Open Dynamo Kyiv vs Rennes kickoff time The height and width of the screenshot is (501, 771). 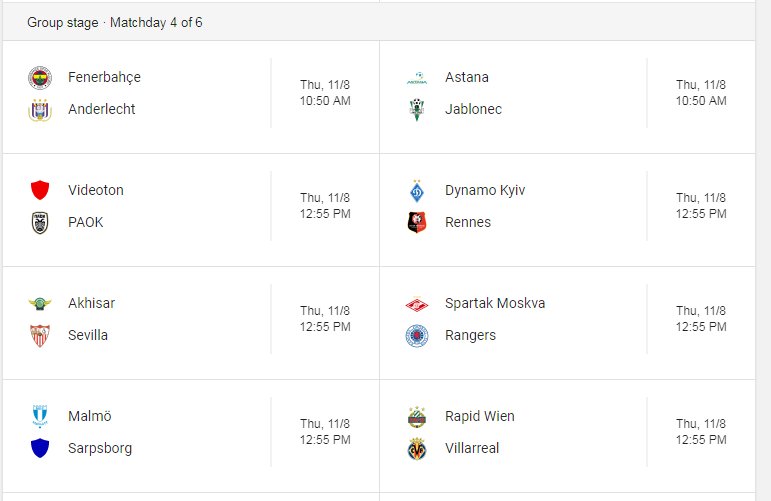(x=701, y=206)
